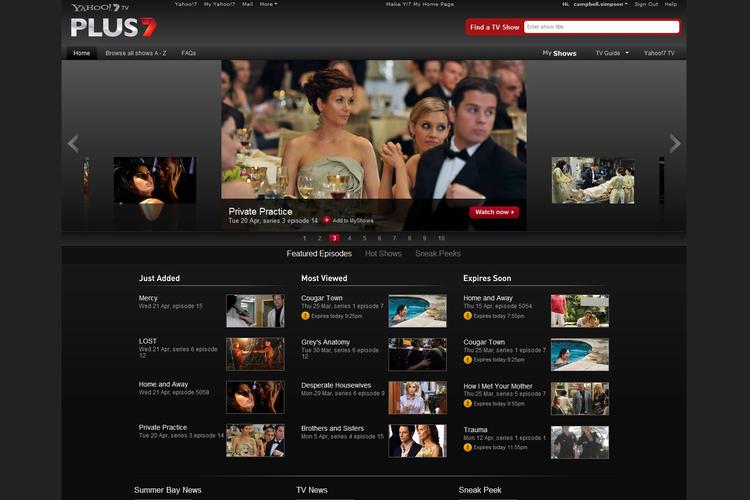
Task: Open Home and Away Just Added thumbnail
Action: pos(255,397)
